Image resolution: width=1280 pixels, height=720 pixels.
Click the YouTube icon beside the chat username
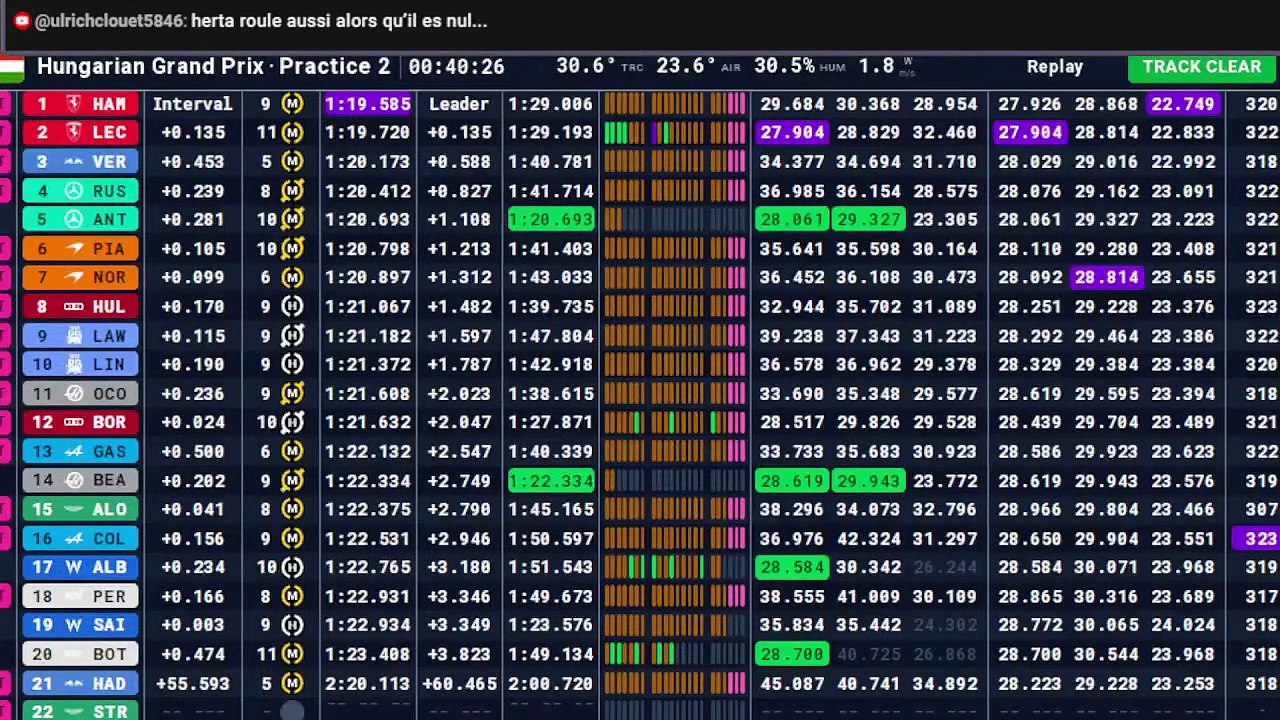(21, 20)
